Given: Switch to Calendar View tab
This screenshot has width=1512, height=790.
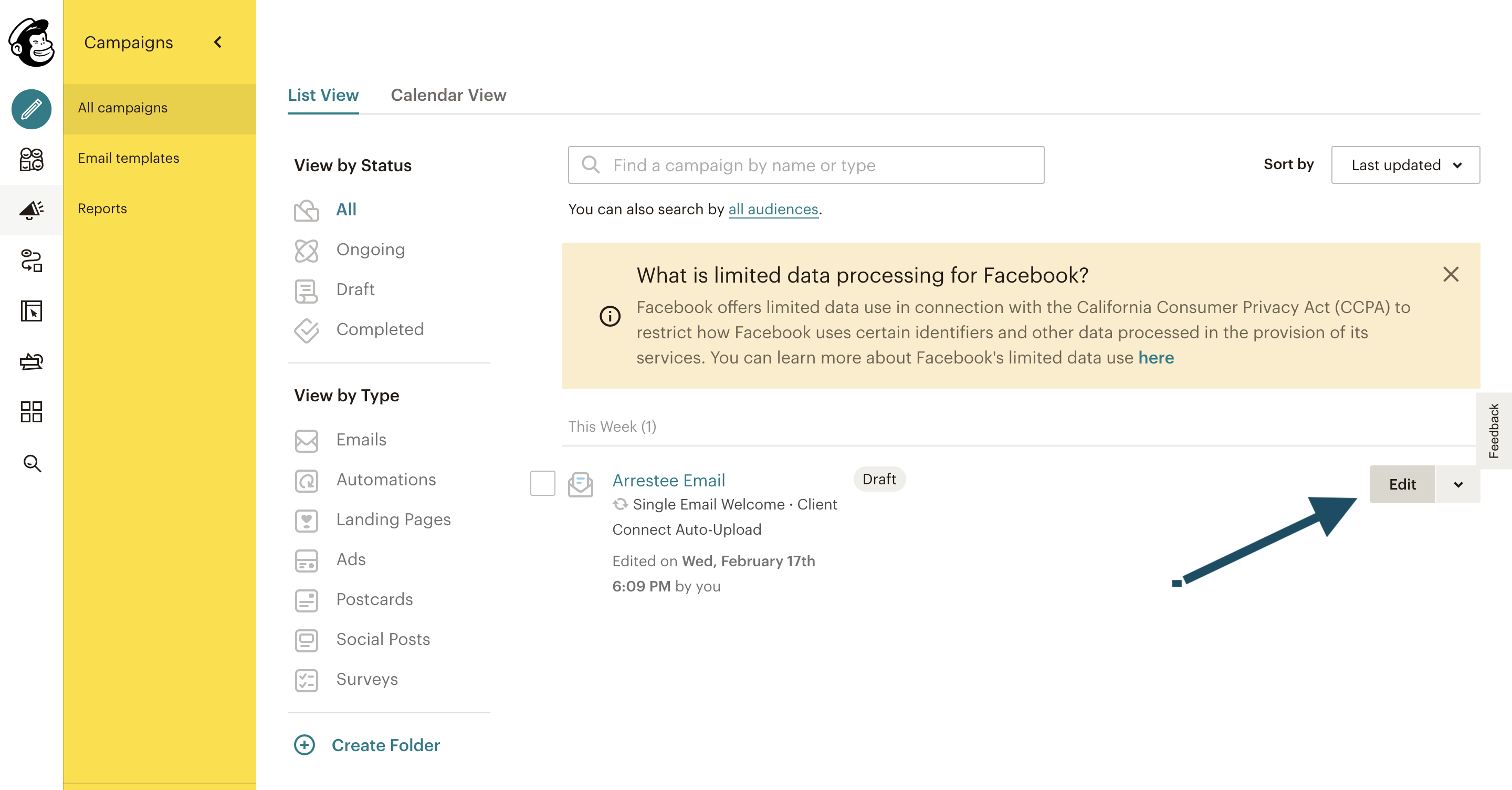Looking at the screenshot, I should [x=448, y=95].
